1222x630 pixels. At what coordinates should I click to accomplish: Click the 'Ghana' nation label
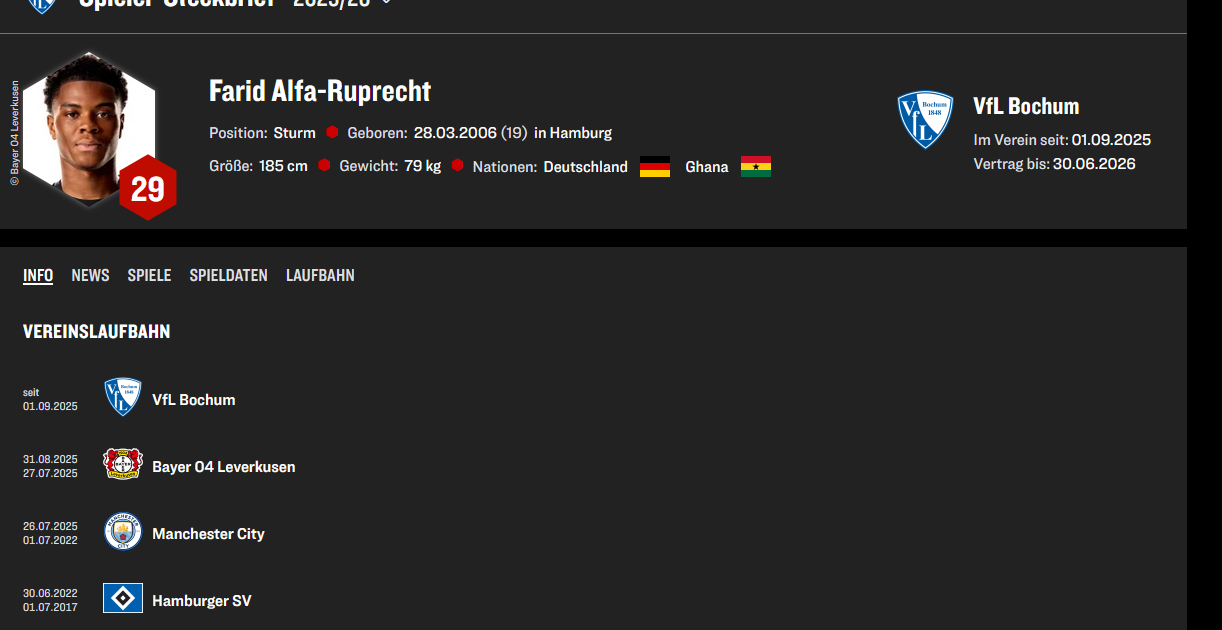tap(706, 167)
